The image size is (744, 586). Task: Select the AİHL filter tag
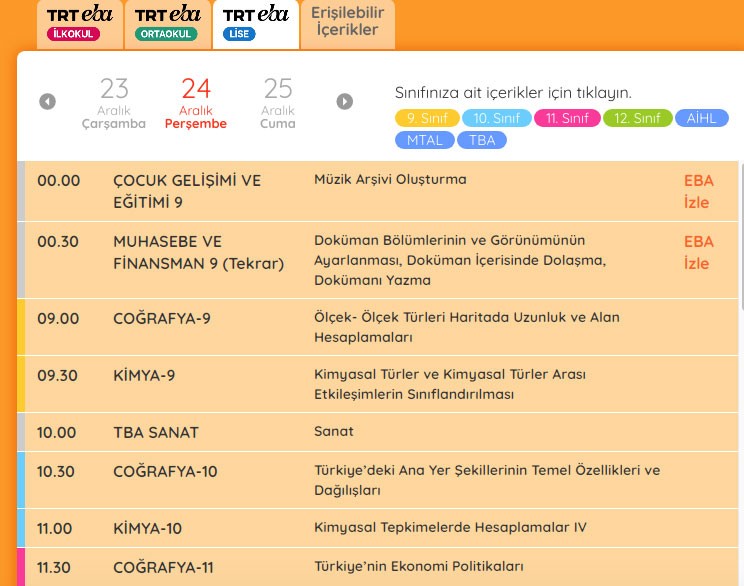tap(703, 118)
